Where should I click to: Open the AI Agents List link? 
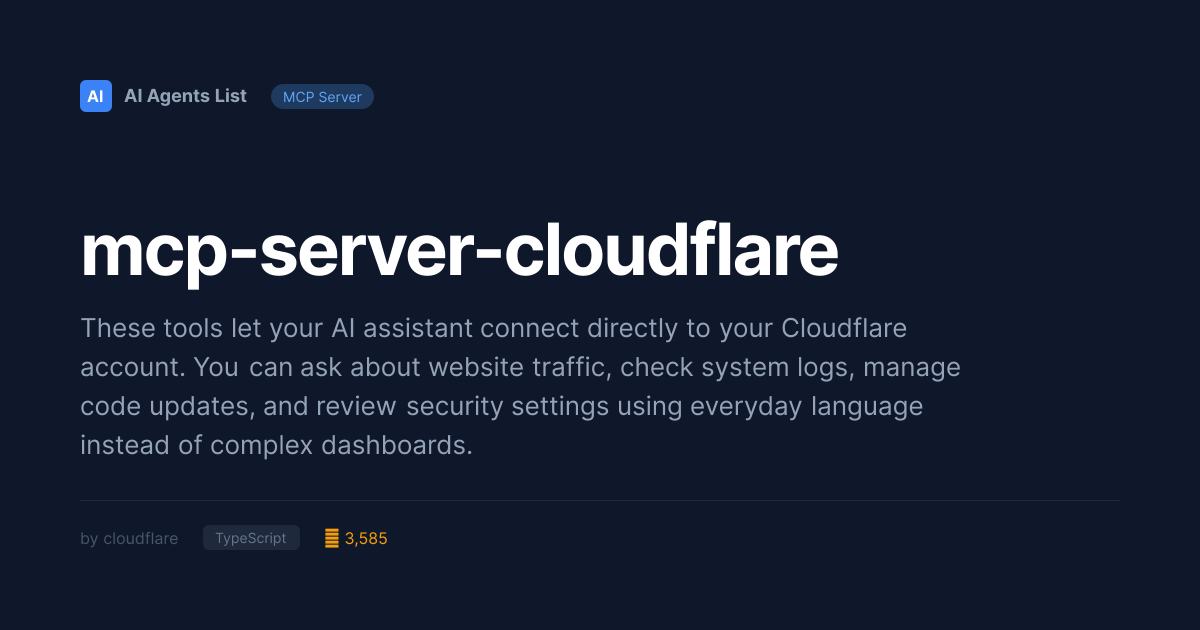pyautogui.click(x=185, y=96)
